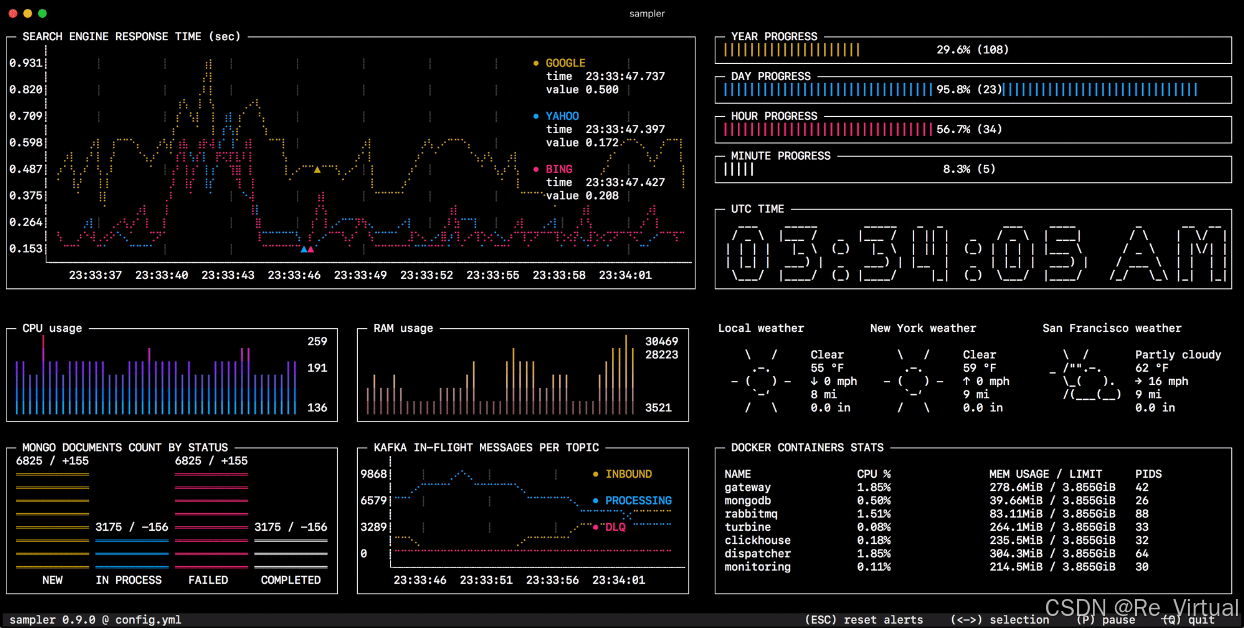Click the 'MEM USAGE / LIMIT' column header
The width and height of the screenshot is (1244, 628).
(x=1045, y=474)
